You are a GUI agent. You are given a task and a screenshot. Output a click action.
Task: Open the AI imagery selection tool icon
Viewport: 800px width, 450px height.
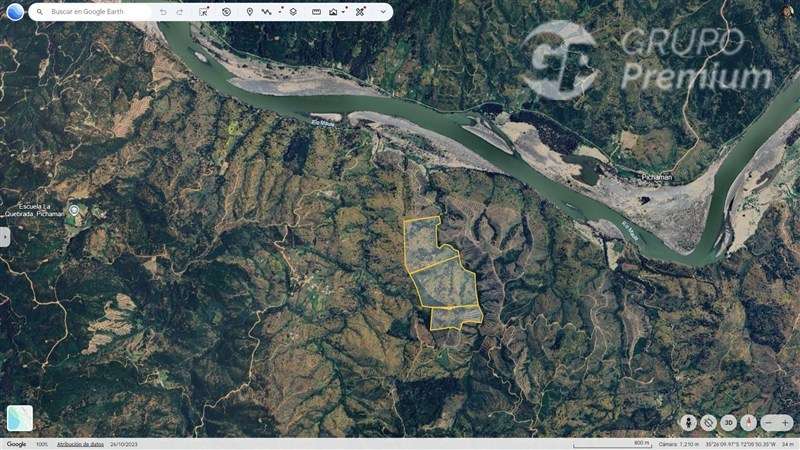point(204,12)
